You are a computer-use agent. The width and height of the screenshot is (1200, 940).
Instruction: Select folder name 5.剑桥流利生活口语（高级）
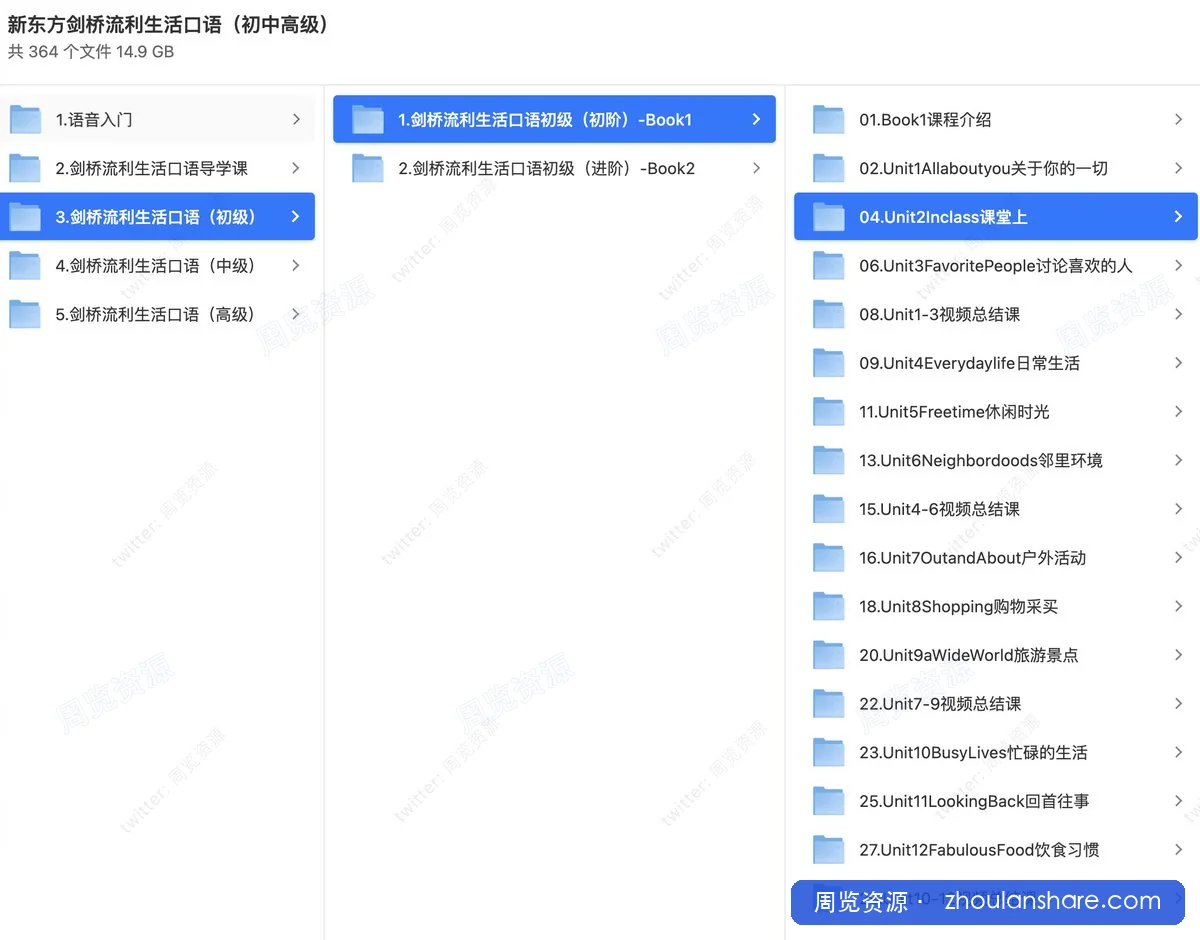click(159, 314)
